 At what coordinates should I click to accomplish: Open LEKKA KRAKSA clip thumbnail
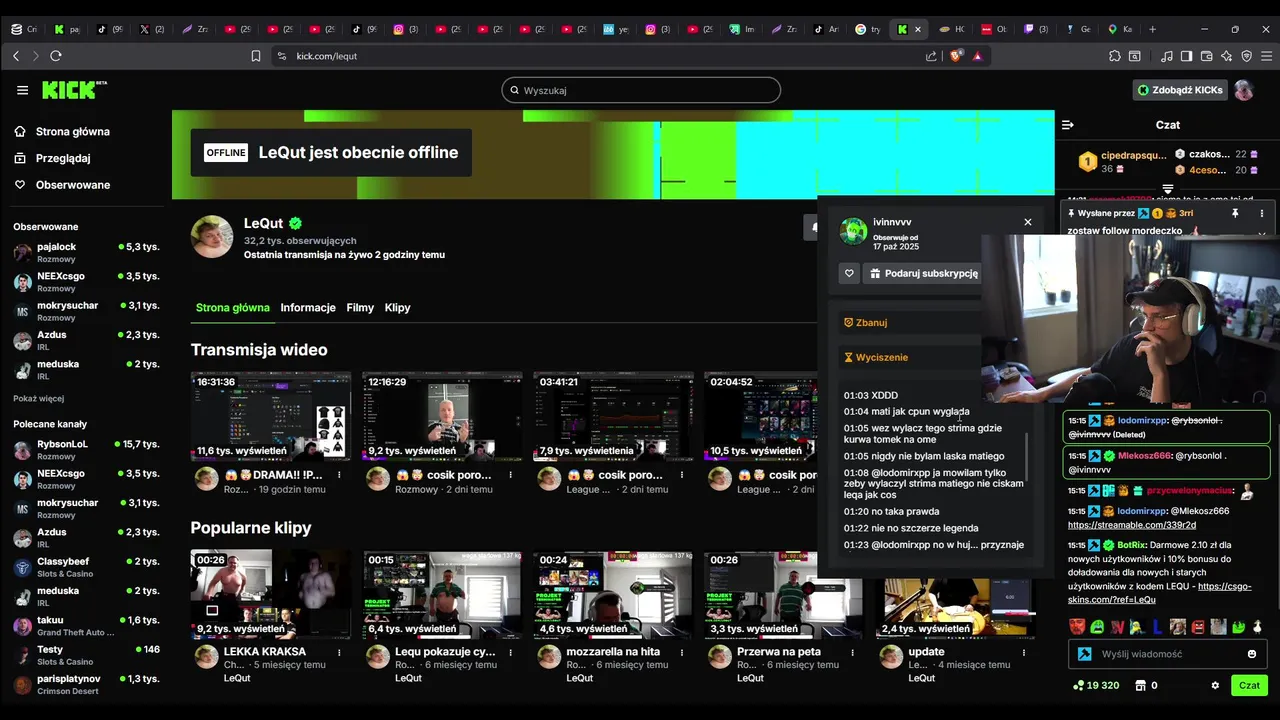pos(271,594)
